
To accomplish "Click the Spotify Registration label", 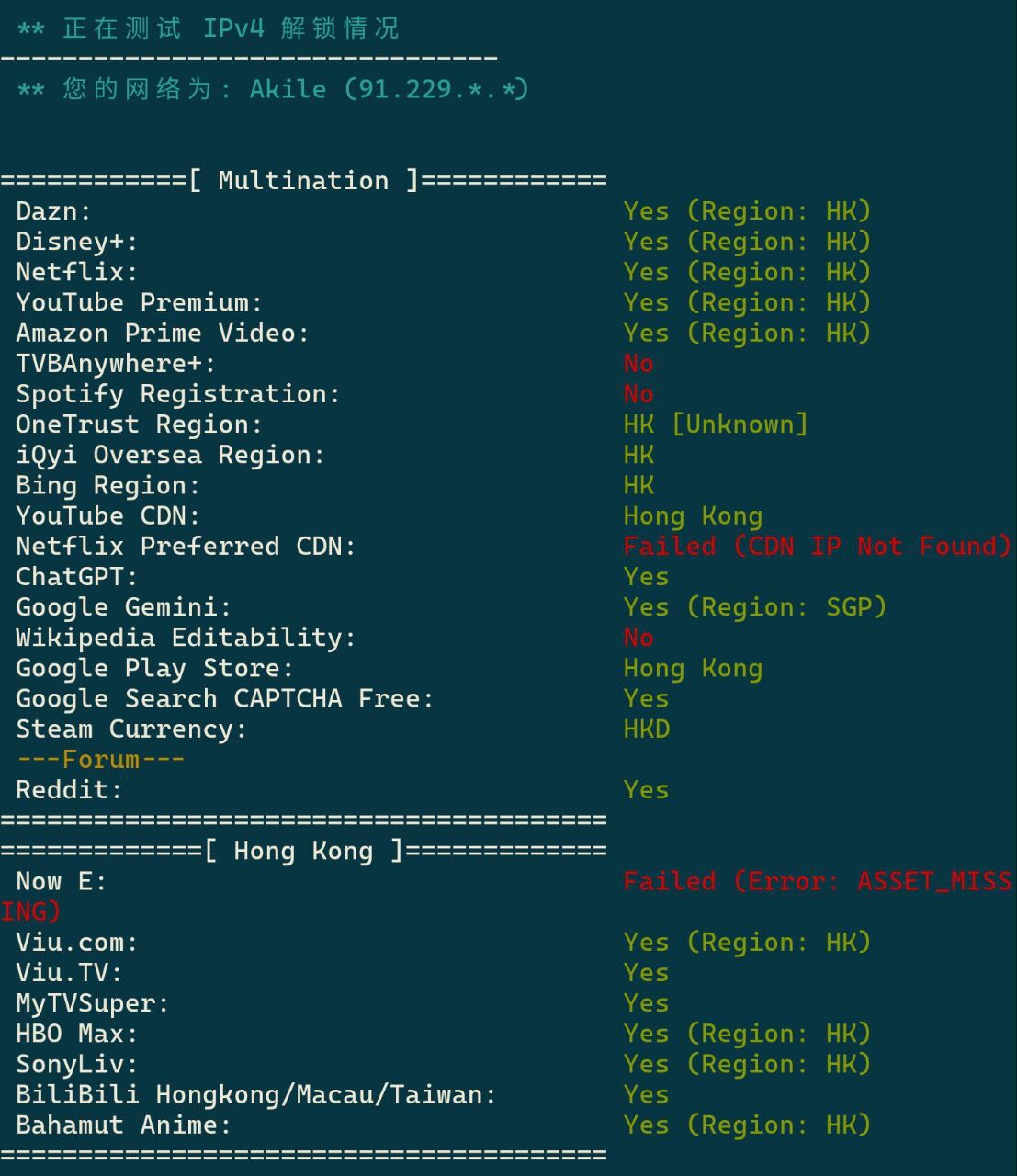I will [177, 394].
